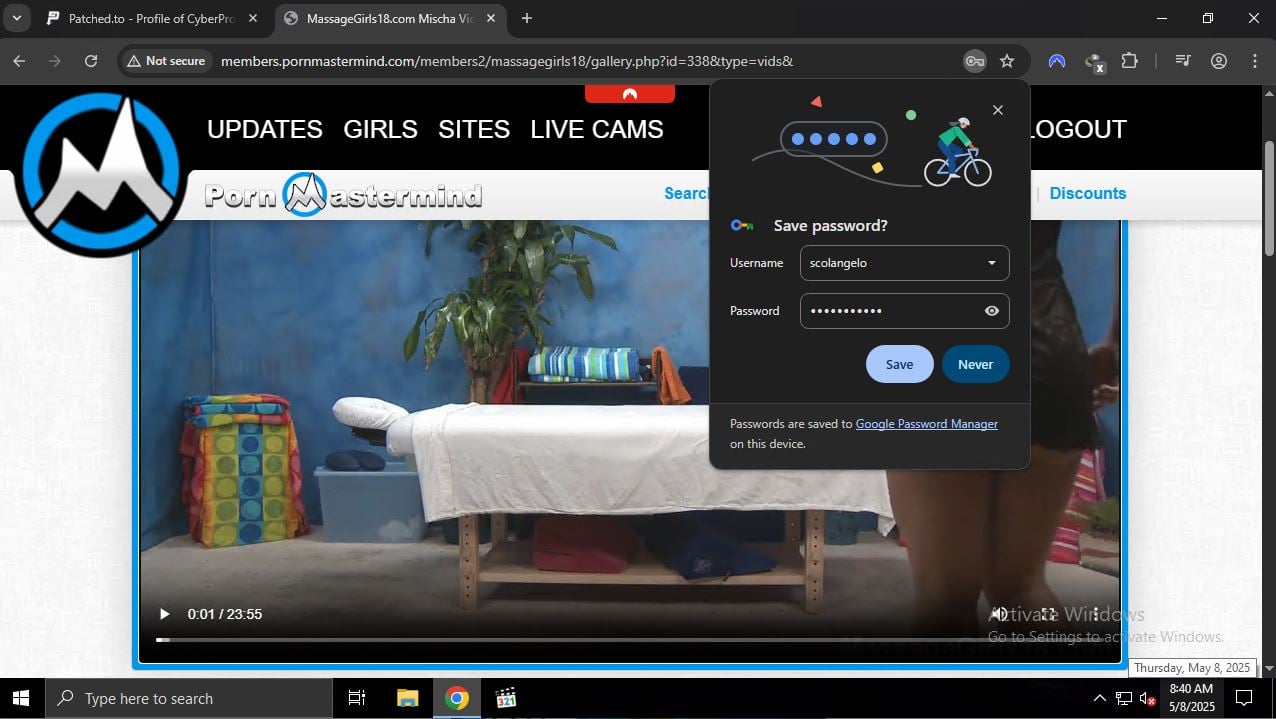Open the taskbar clock and date
Viewport: 1276px width, 719px height.
(1191, 698)
